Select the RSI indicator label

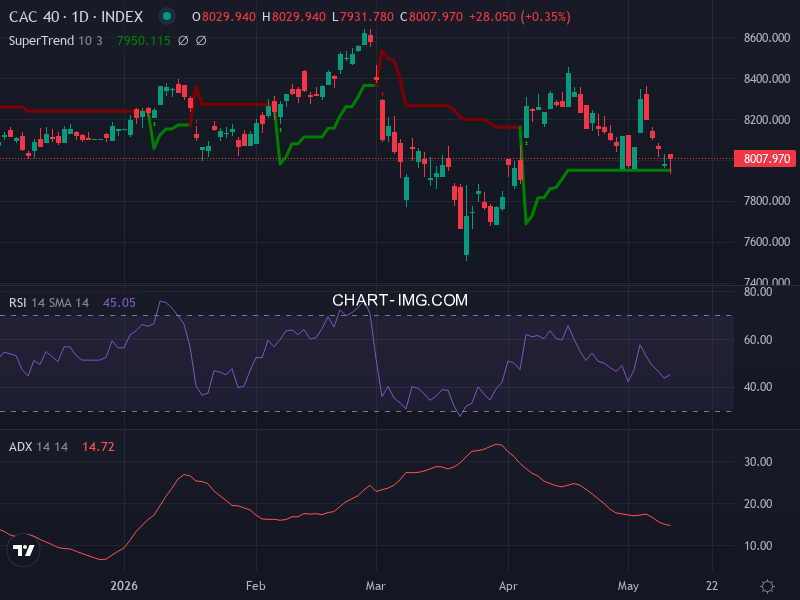pos(17,303)
